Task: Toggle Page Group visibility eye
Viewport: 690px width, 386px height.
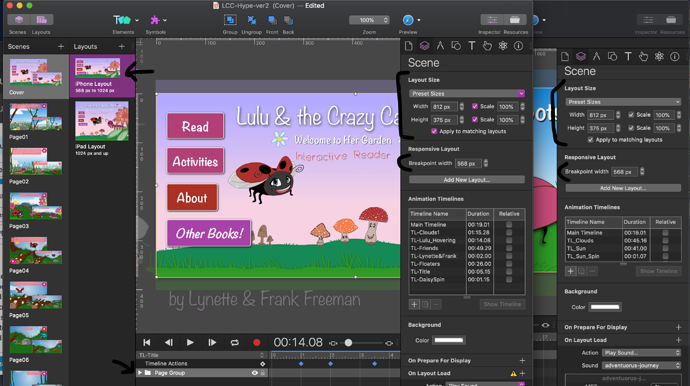Action: coord(254,373)
